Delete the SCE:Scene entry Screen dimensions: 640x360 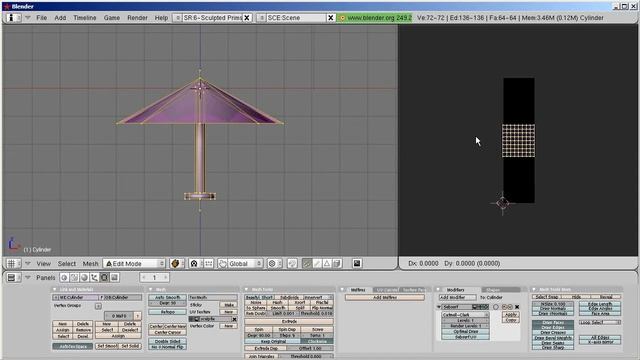tap(331, 18)
